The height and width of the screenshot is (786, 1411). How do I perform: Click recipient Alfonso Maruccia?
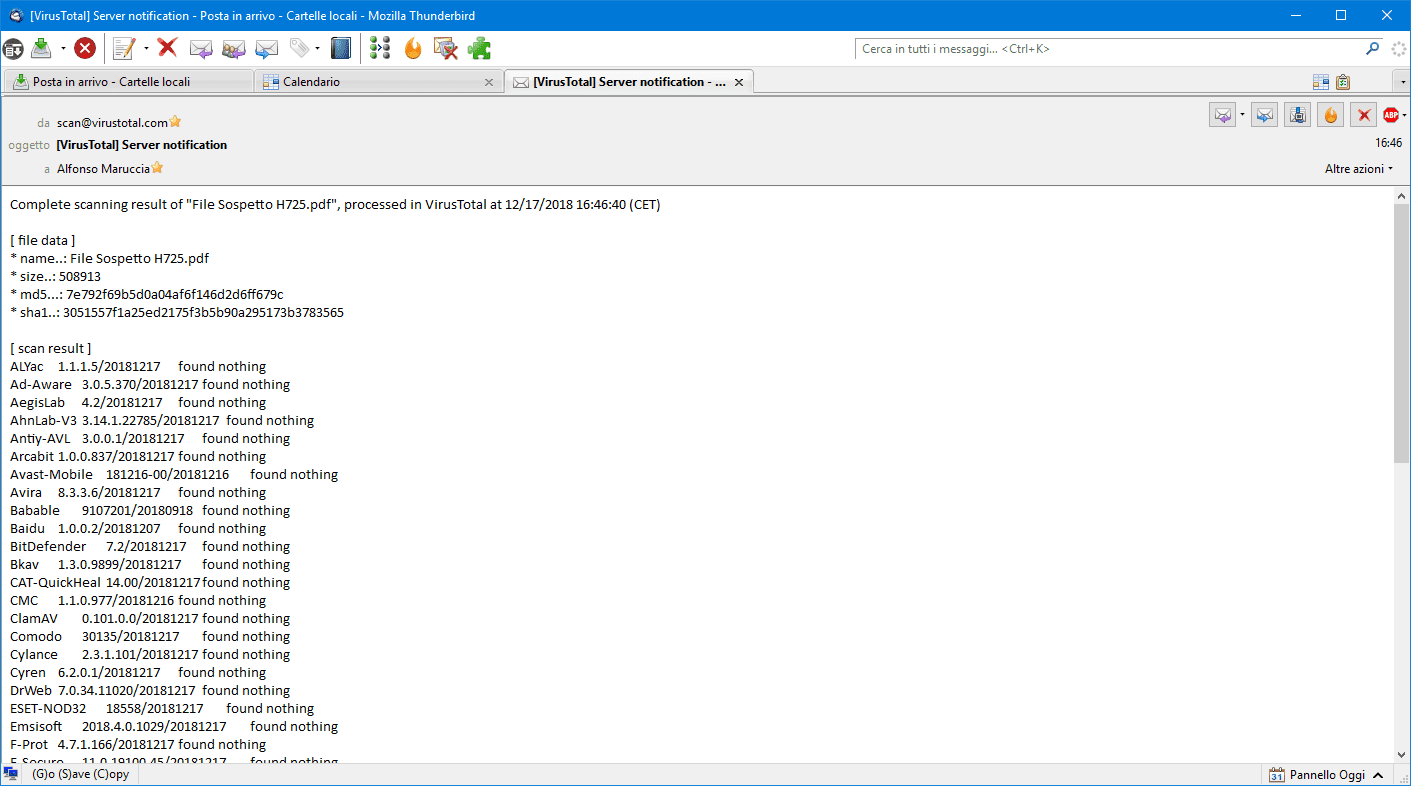coord(103,169)
